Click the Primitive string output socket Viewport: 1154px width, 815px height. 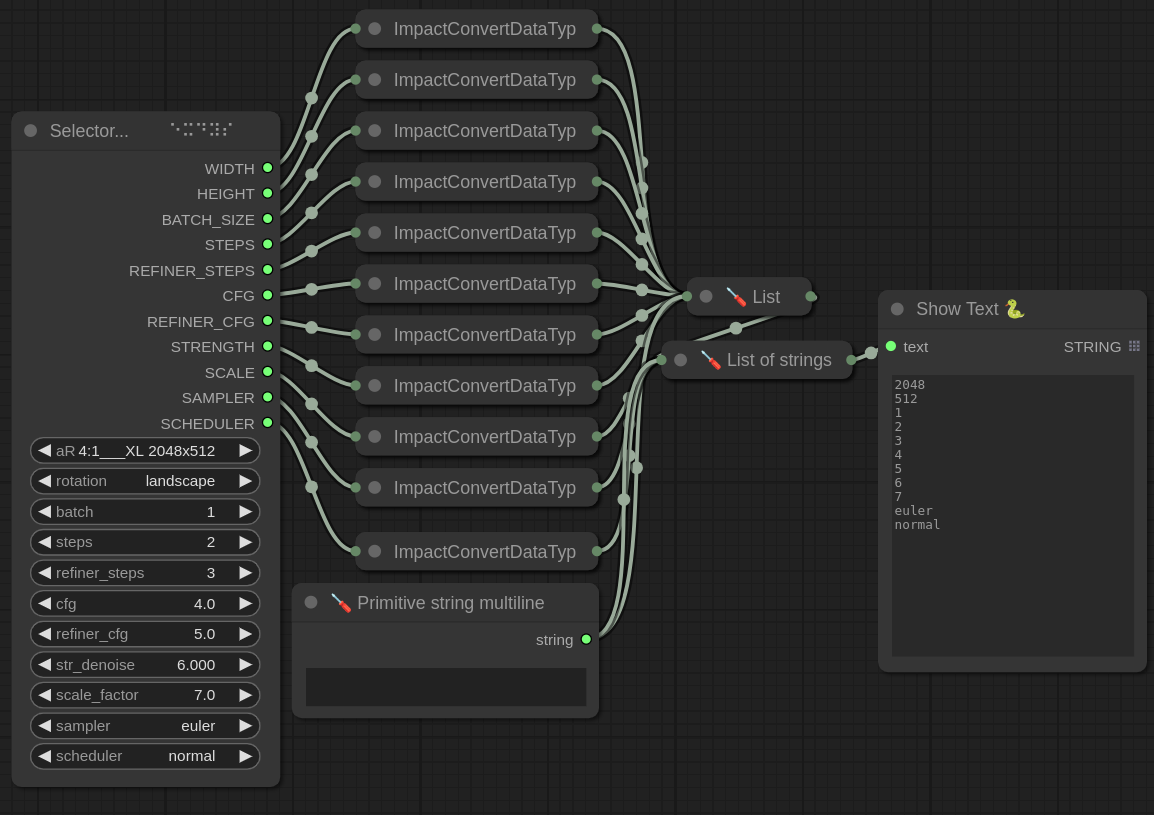586,639
